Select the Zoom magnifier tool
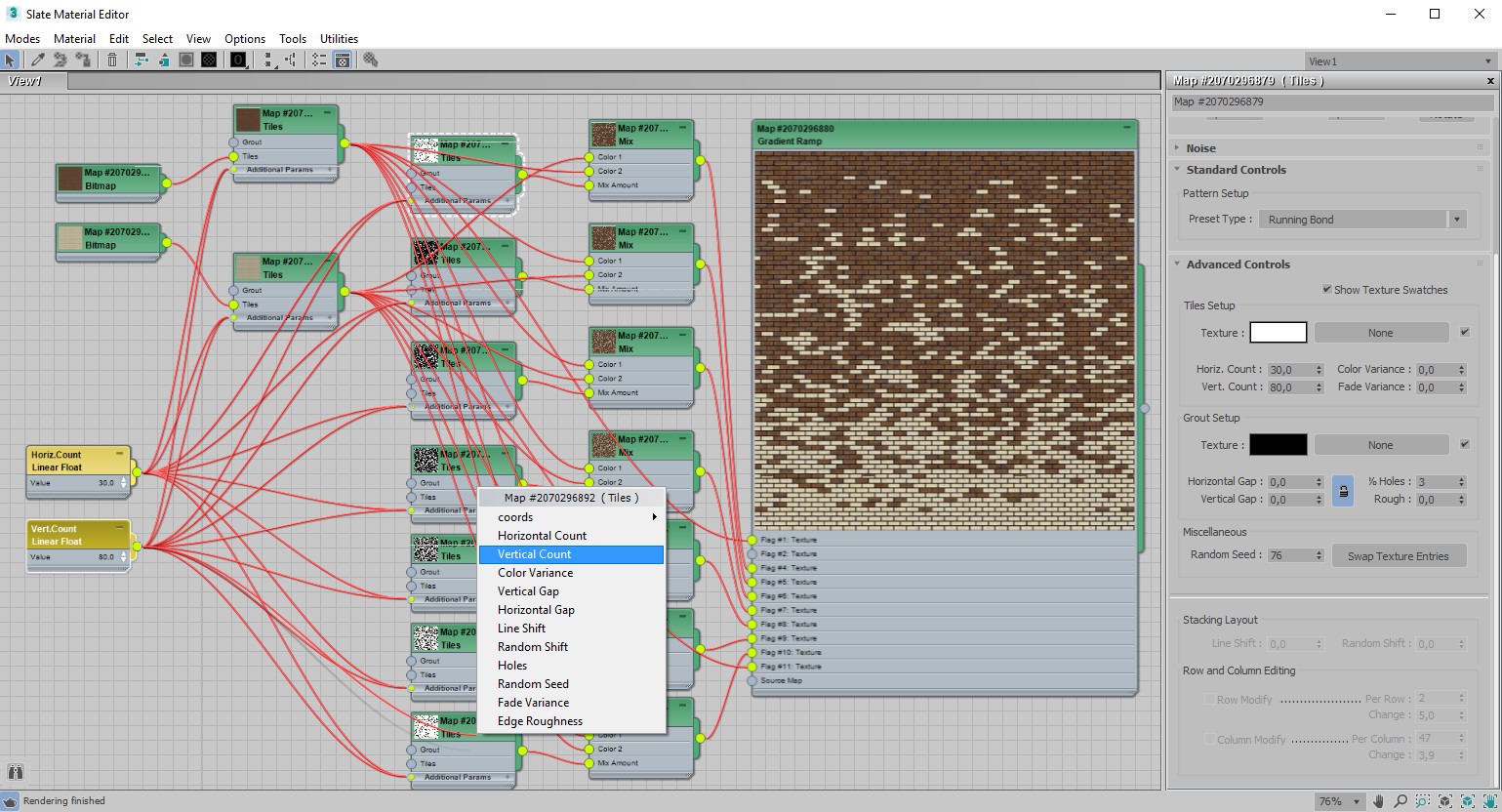 click(x=1401, y=802)
